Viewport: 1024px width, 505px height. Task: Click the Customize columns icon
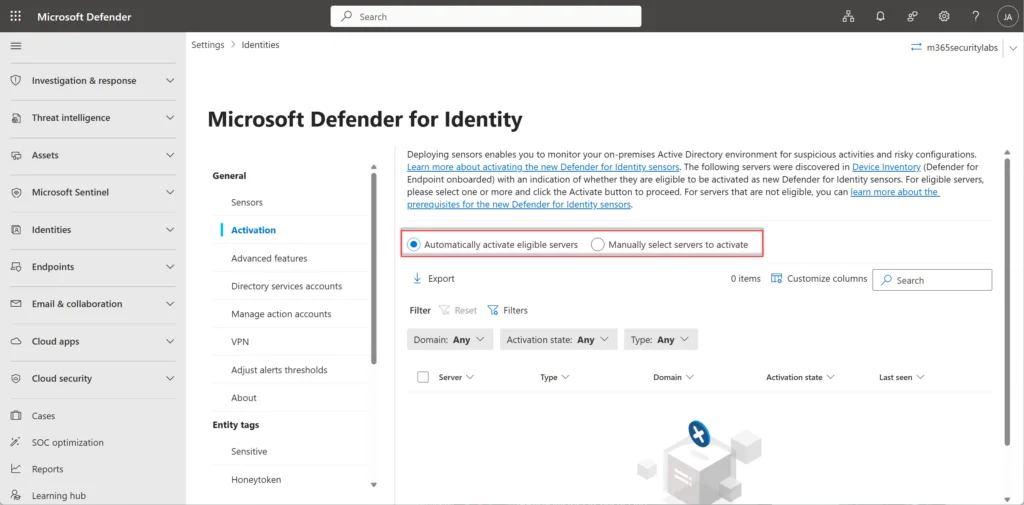click(776, 278)
